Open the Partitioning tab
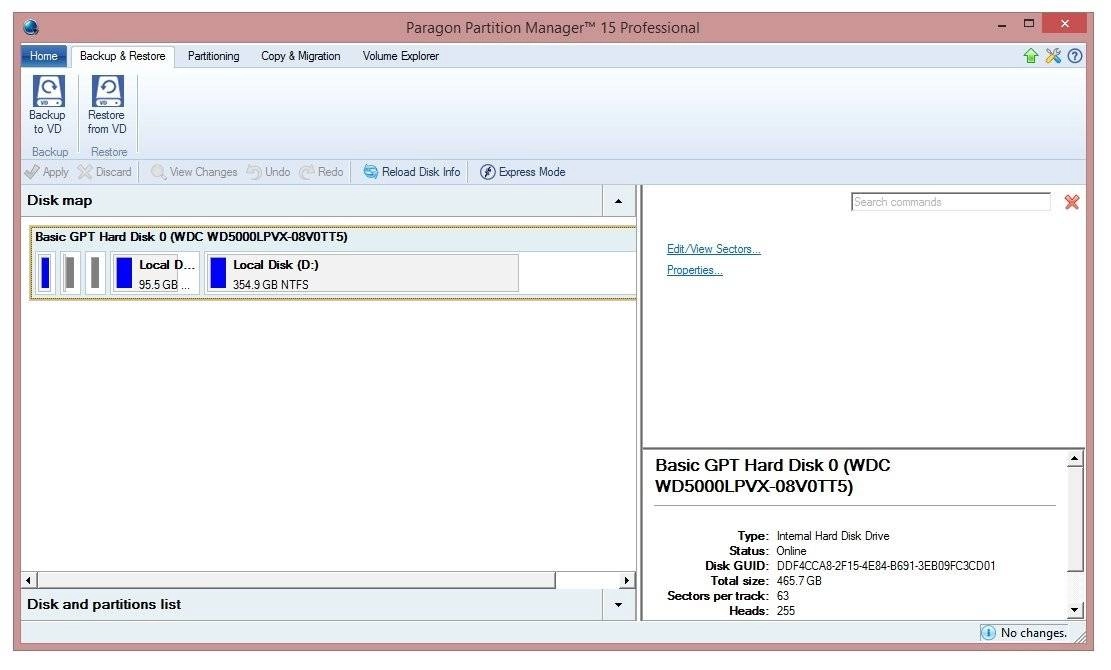 (x=213, y=56)
